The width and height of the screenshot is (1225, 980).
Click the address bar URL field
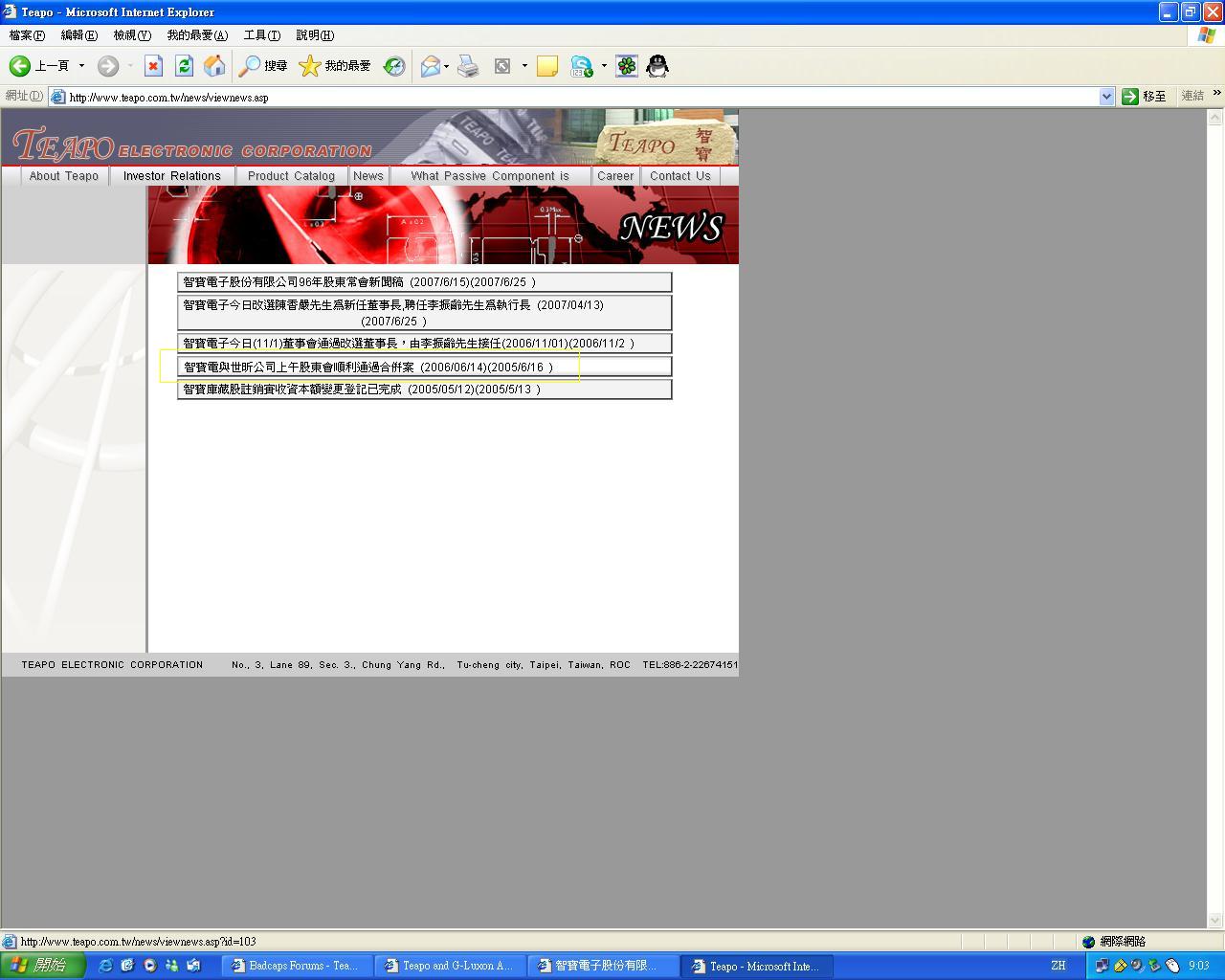point(582,97)
